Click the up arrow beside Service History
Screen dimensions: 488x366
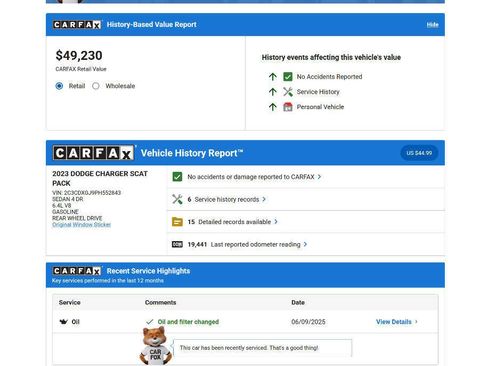click(273, 92)
